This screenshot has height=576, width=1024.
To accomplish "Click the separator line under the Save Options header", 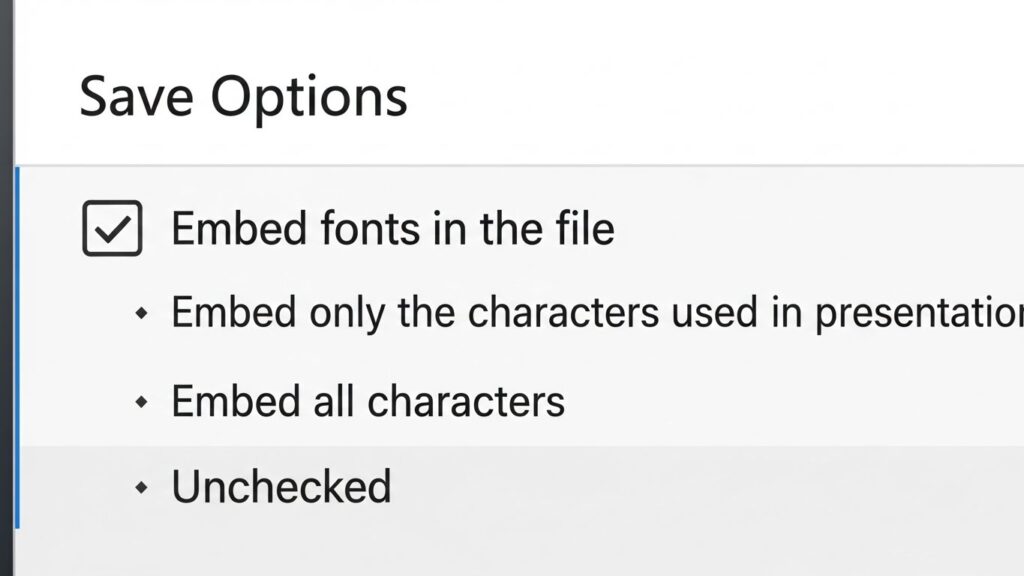I will [519, 165].
